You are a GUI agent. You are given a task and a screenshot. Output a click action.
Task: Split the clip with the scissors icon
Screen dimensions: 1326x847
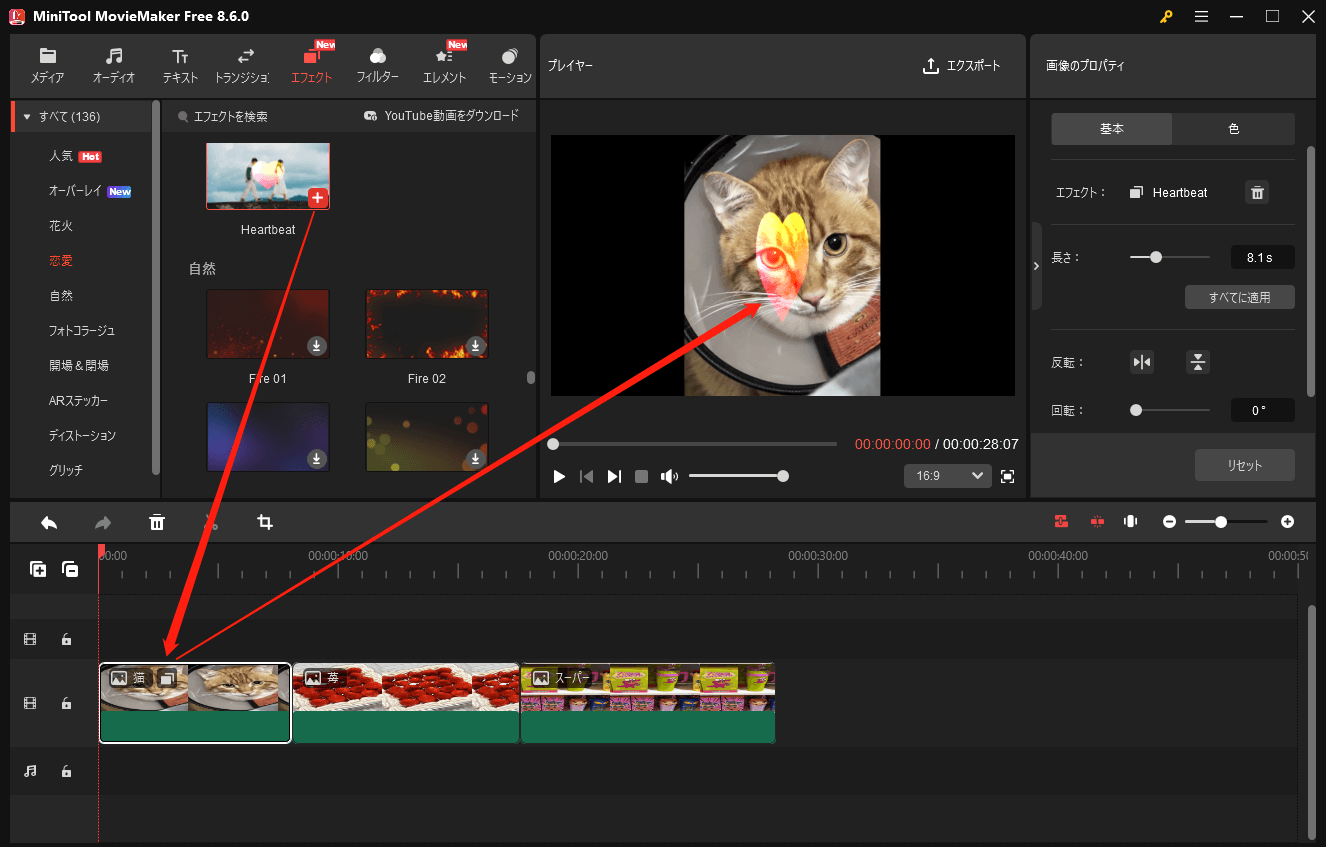211,521
